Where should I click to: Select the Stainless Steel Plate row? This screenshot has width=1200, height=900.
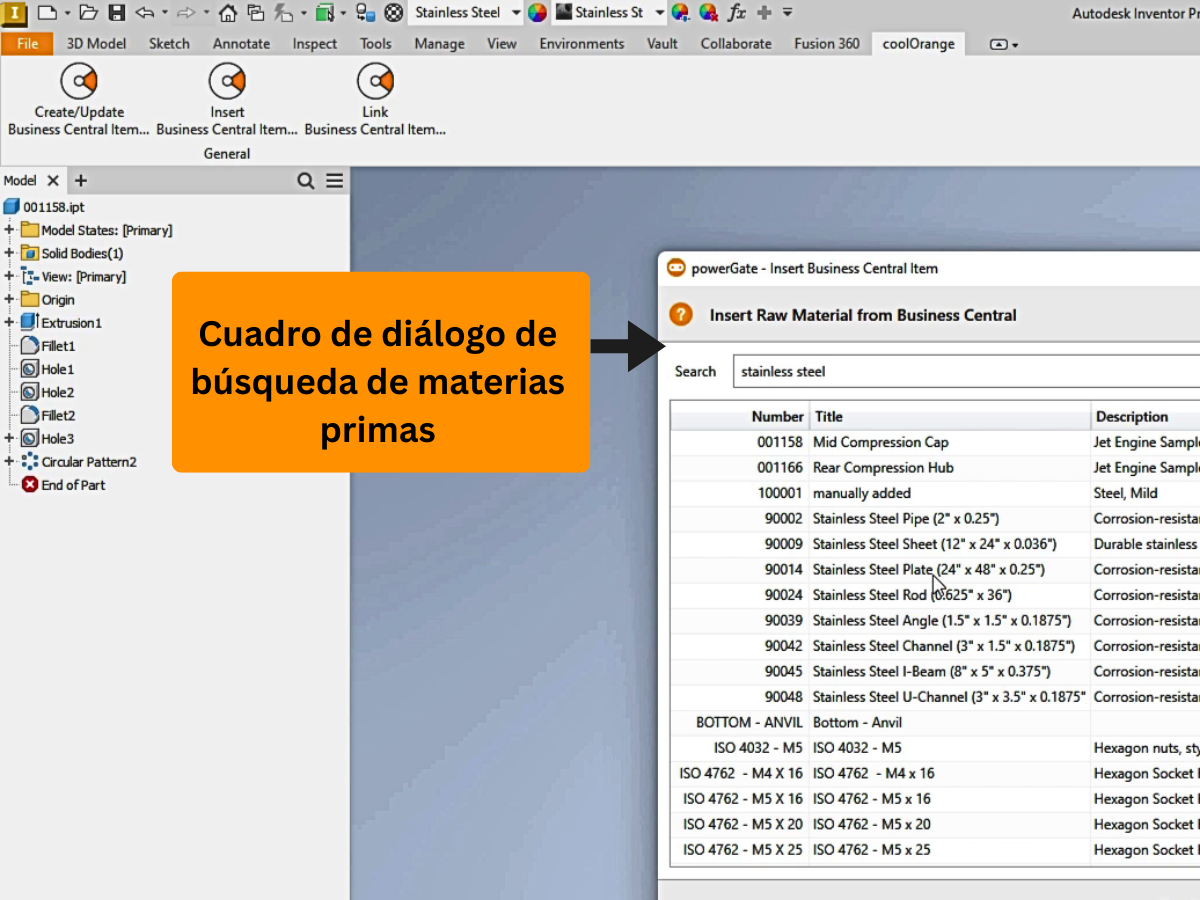pyautogui.click(x=935, y=570)
